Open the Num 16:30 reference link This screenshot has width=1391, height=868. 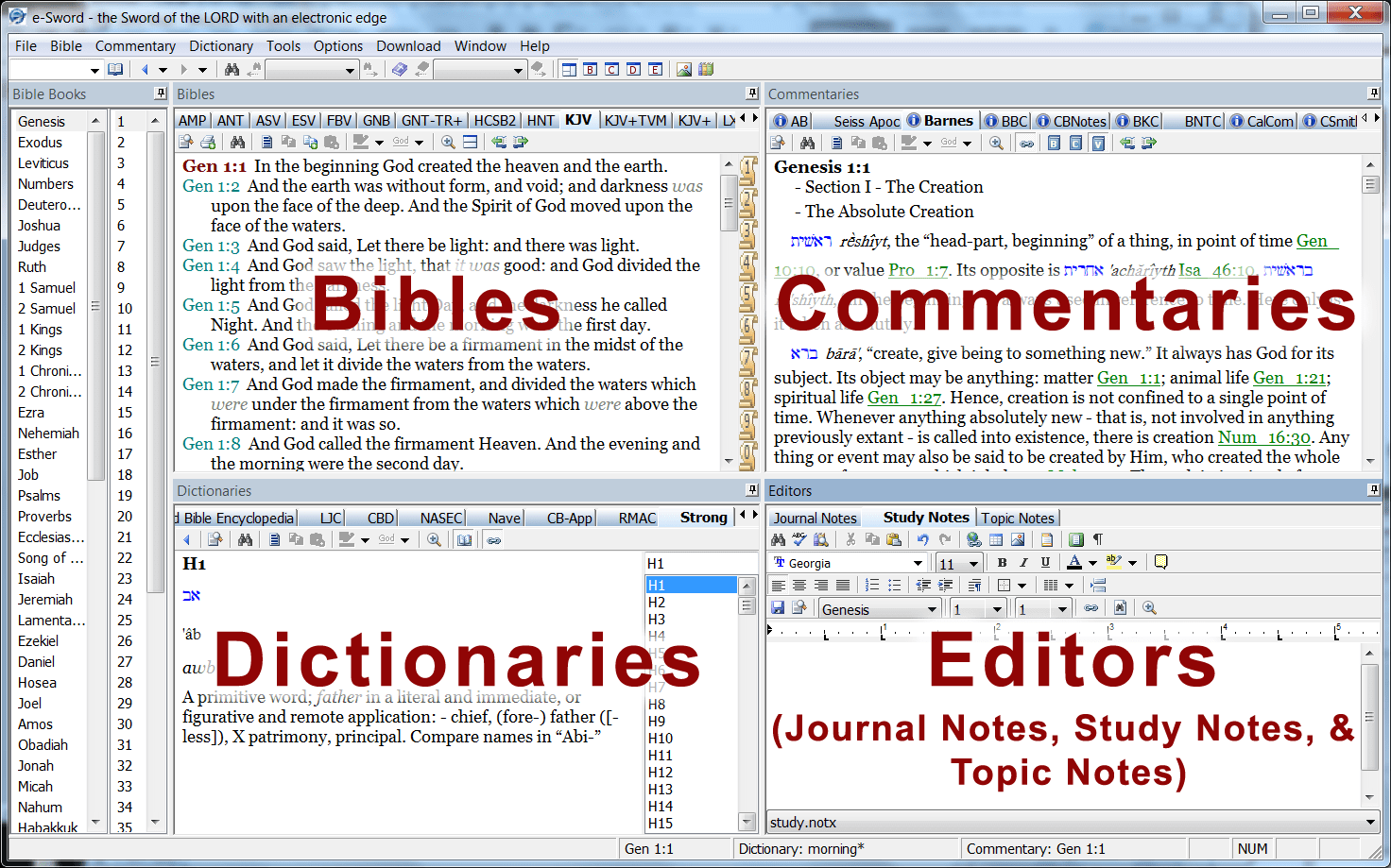click(x=1264, y=437)
